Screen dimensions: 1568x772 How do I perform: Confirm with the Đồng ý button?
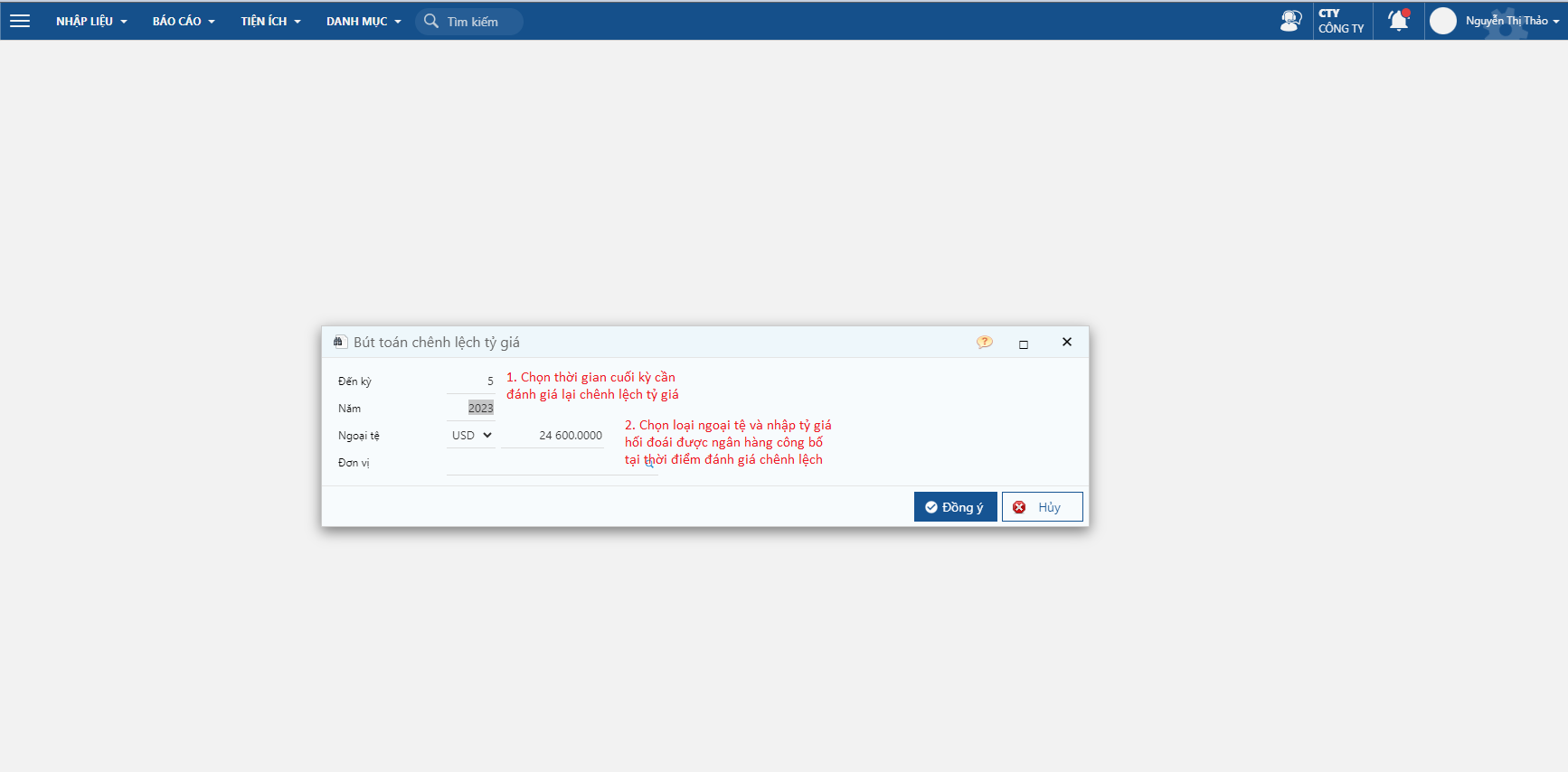(x=955, y=507)
